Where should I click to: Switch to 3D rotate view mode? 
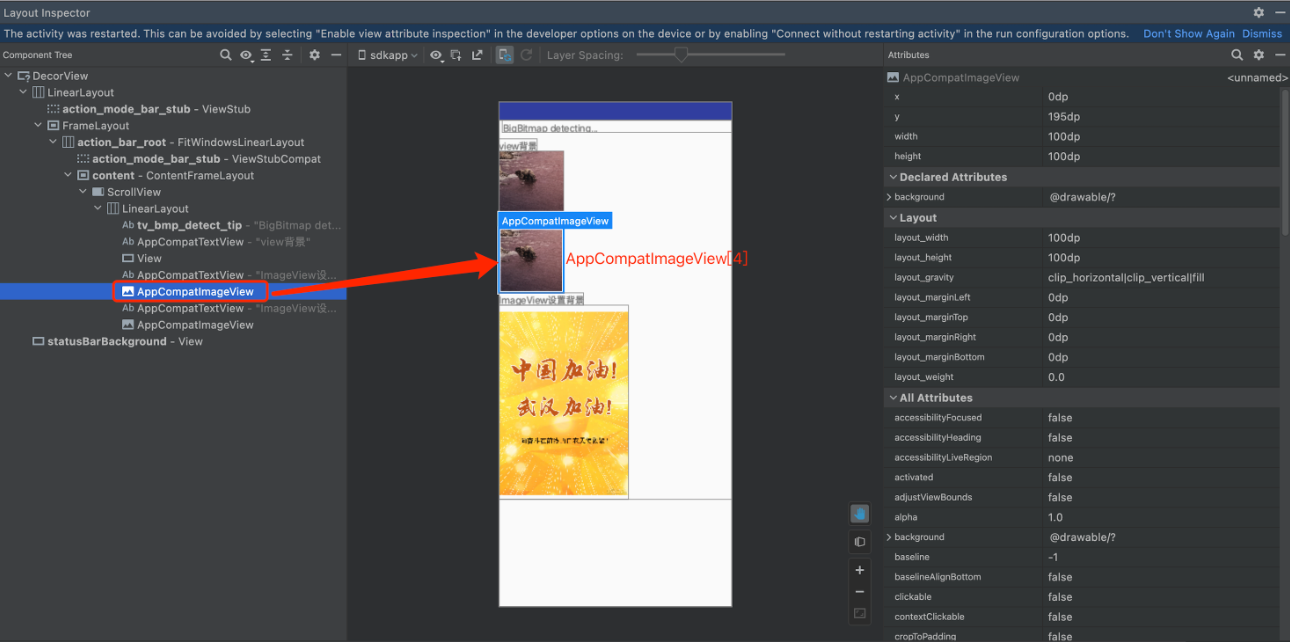[x=859, y=542]
